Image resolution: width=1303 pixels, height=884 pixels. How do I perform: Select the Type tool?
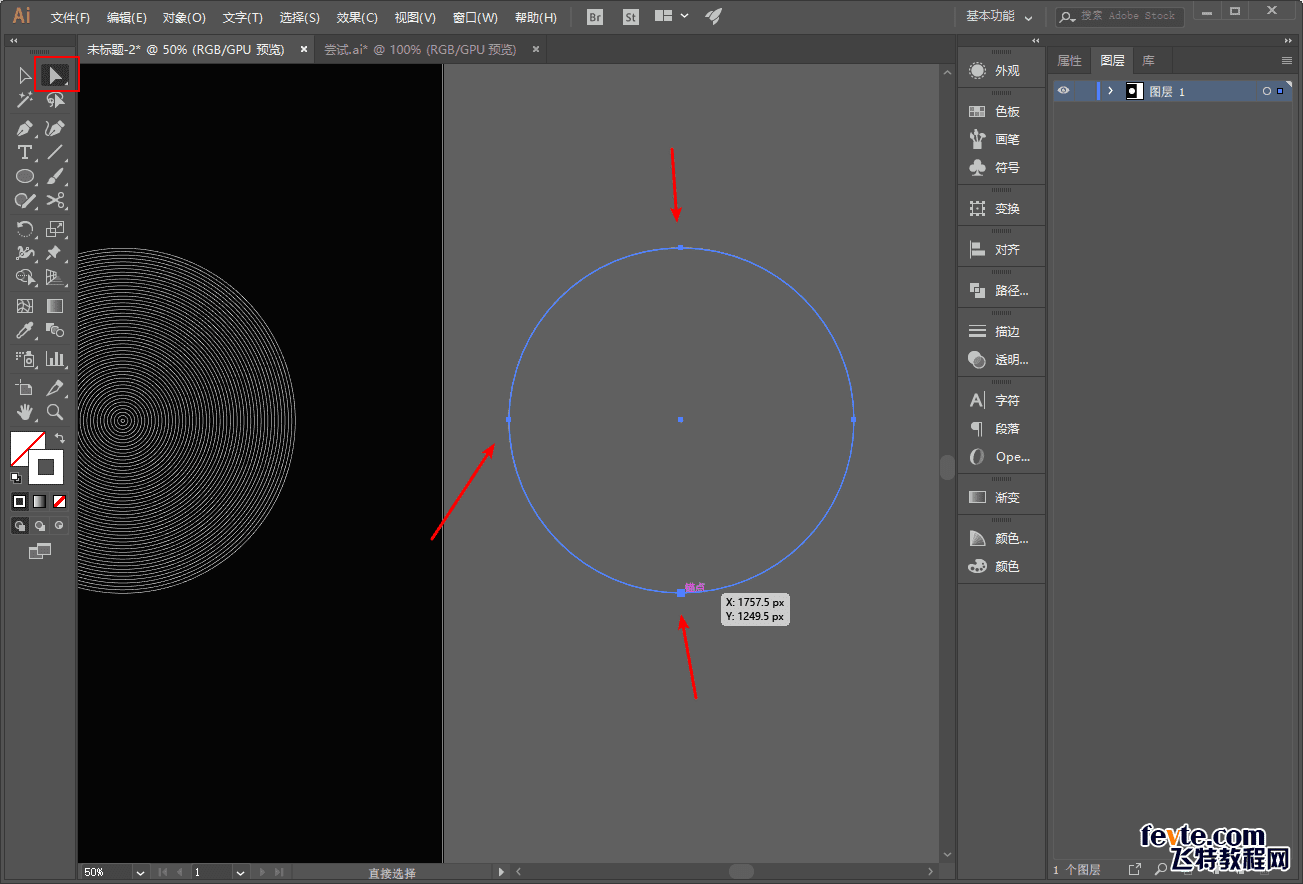click(x=25, y=152)
